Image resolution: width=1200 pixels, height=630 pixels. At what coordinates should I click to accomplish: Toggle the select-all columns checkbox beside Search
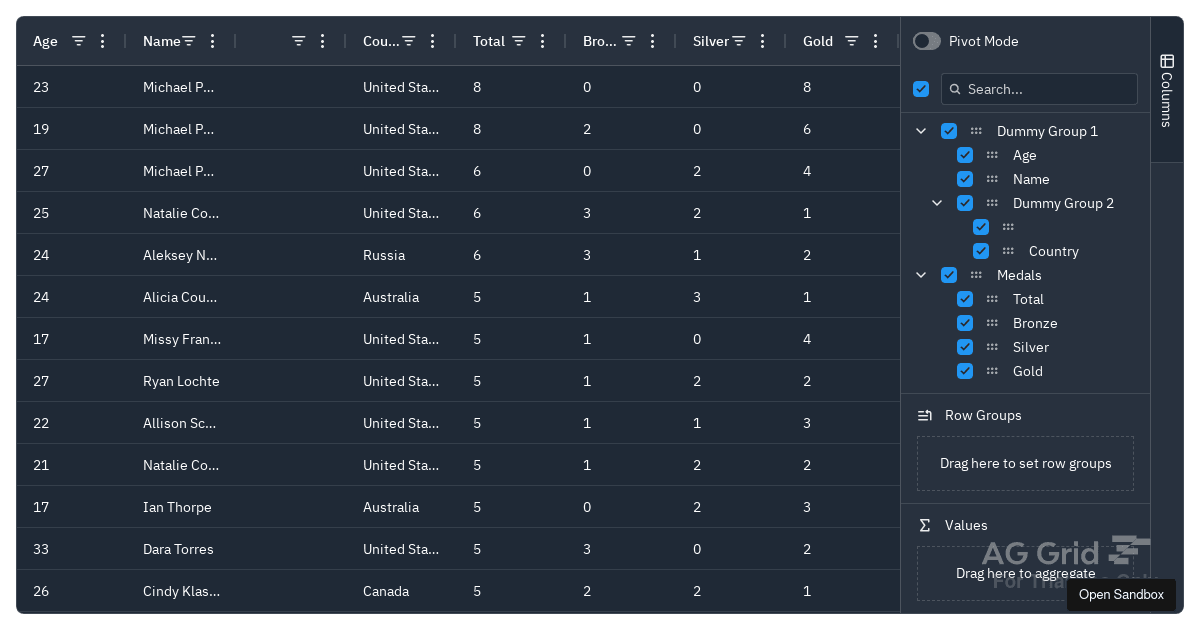(x=921, y=89)
